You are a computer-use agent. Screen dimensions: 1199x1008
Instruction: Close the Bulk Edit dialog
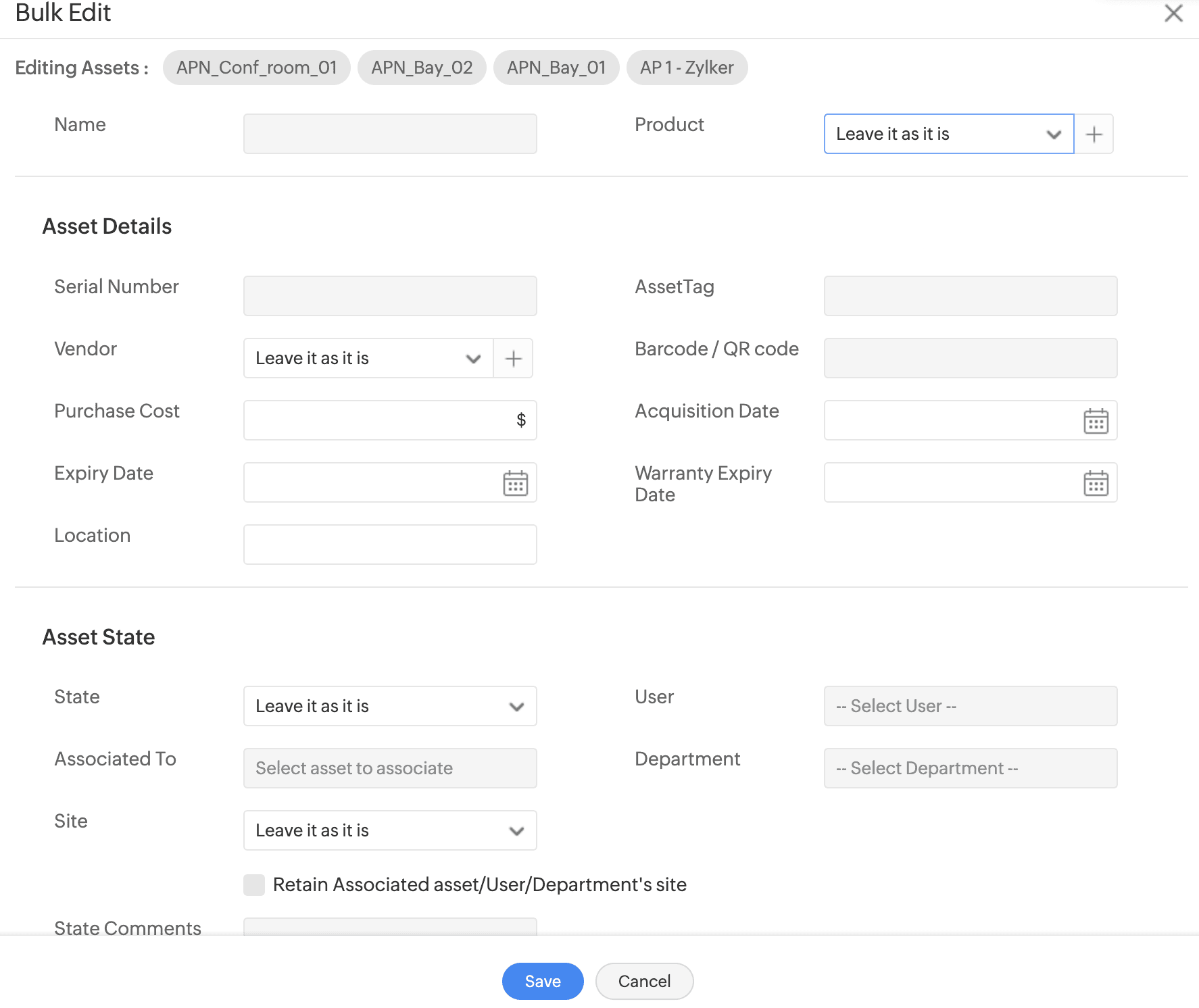[1173, 14]
